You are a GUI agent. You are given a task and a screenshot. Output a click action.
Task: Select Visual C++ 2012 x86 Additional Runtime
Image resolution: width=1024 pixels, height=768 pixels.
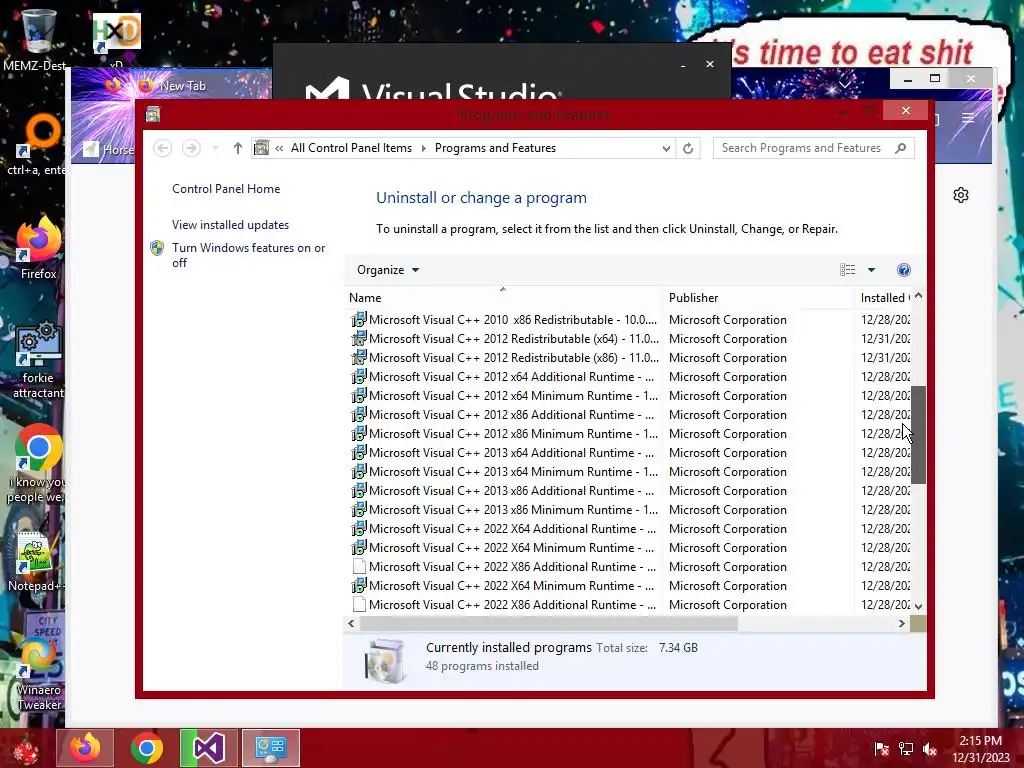click(629, 415)
